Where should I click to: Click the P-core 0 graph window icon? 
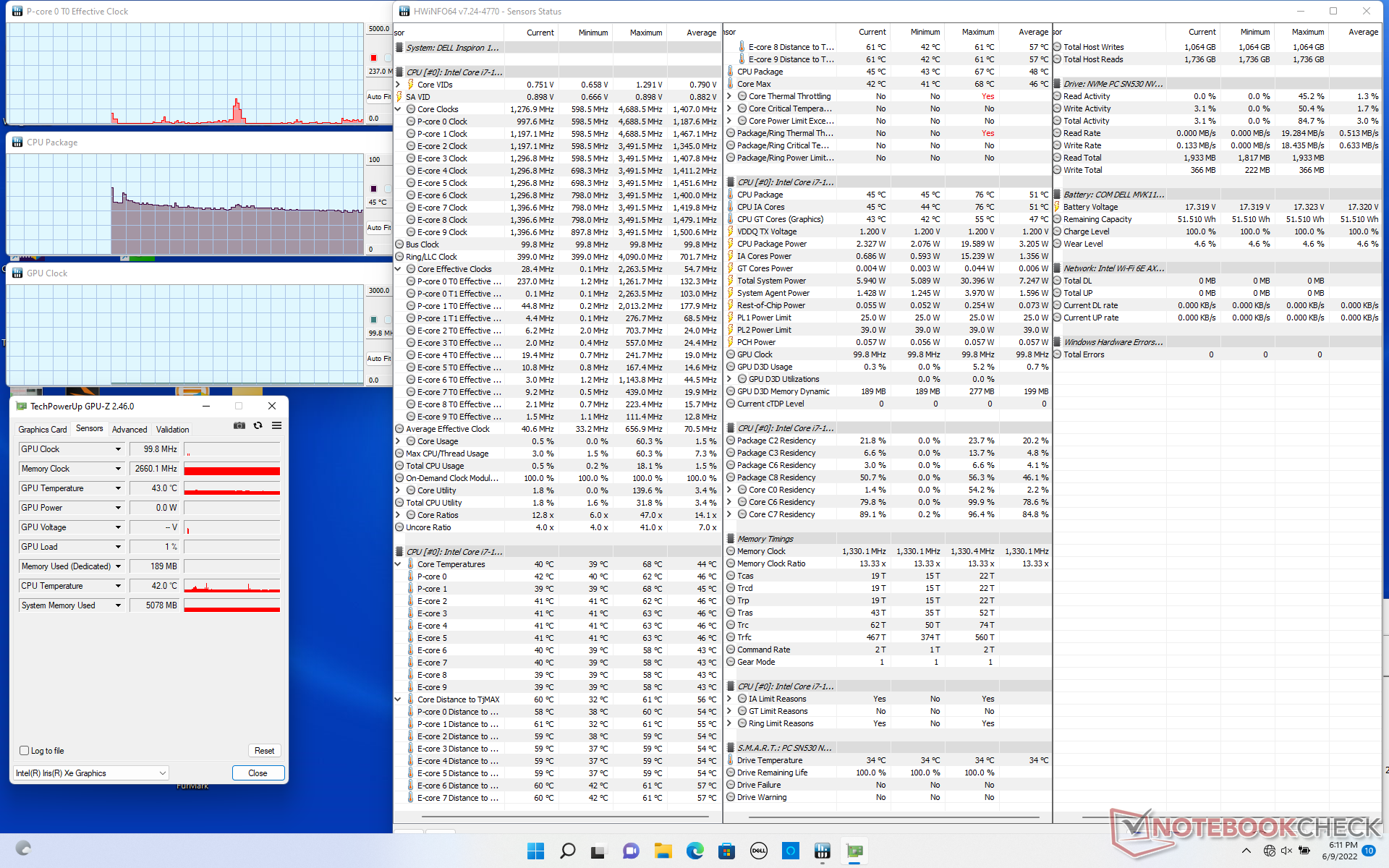coord(17,12)
